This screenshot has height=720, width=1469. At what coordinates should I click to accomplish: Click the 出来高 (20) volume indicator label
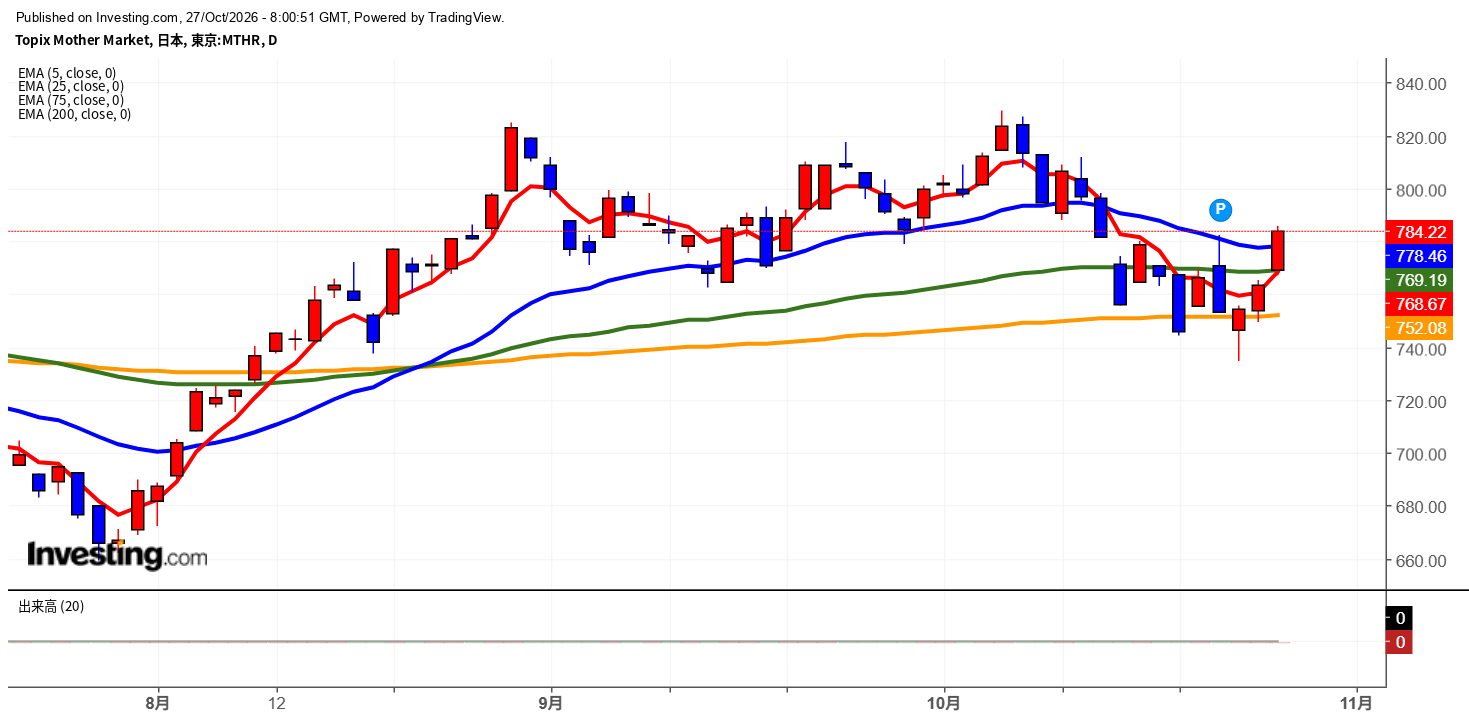pyautogui.click(x=53, y=607)
